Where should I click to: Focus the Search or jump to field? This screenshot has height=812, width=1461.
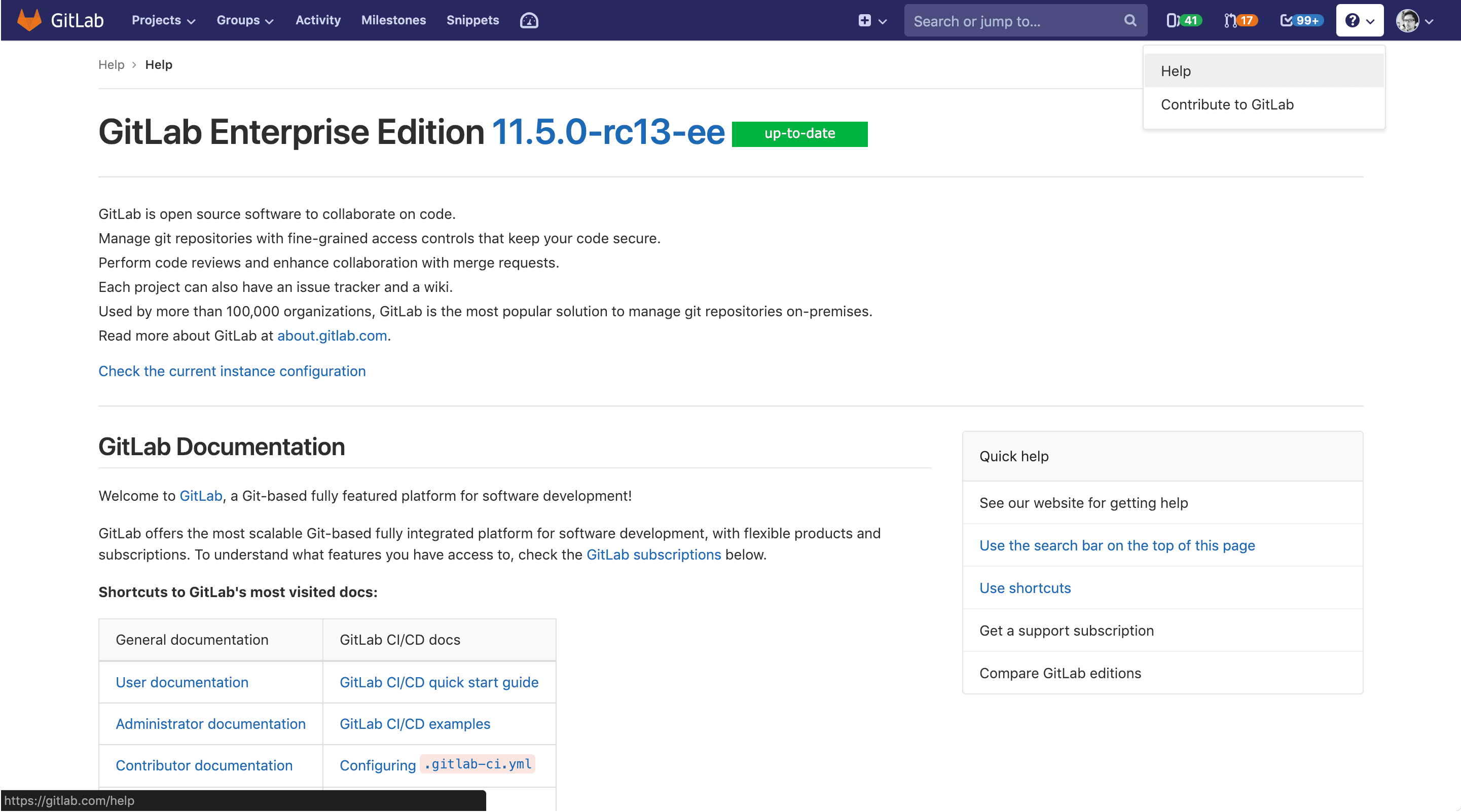tap(1009, 21)
